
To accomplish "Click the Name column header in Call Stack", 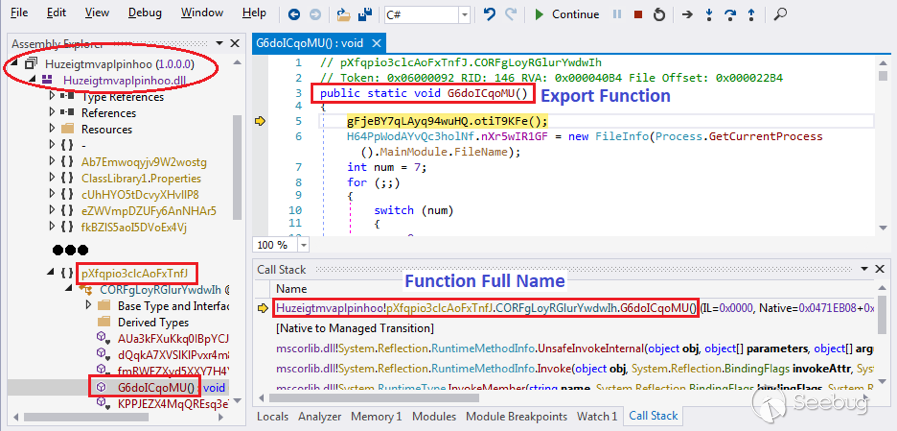I will coord(291,288).
